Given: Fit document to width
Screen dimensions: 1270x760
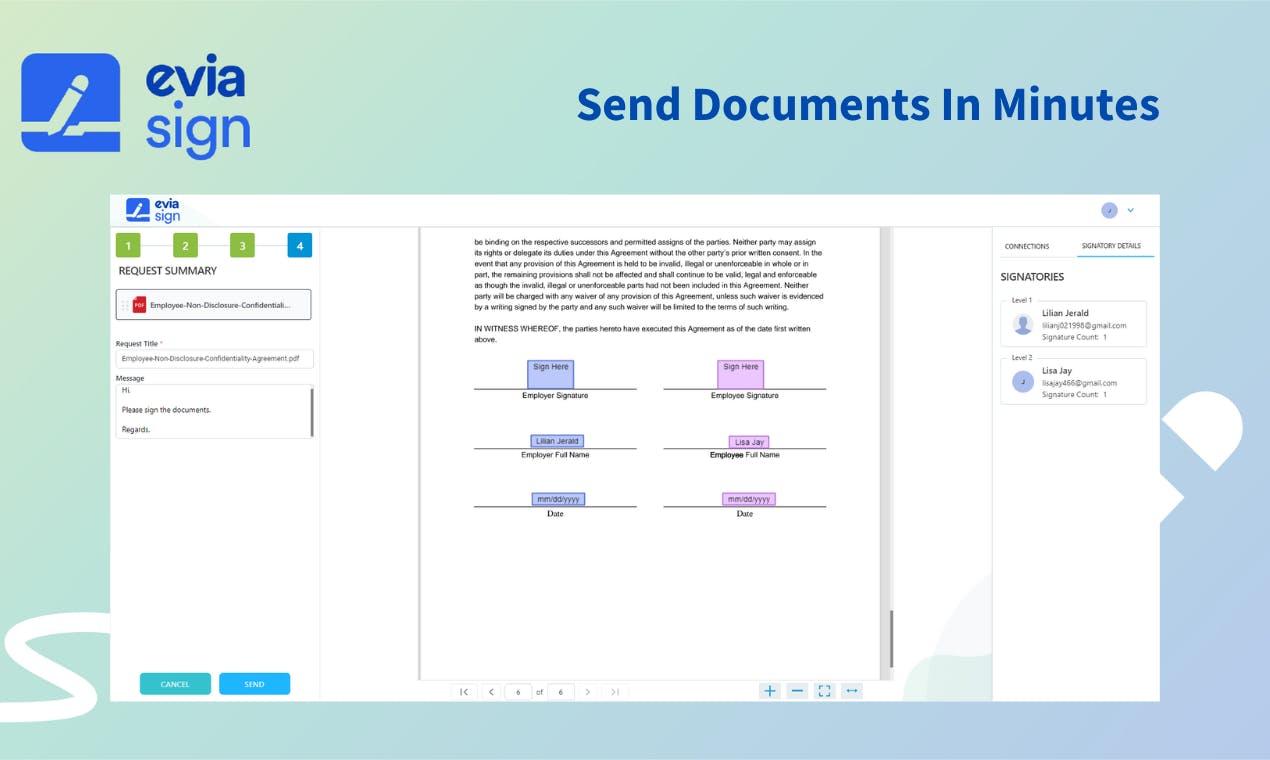Looking at the screenshot, I should (852, 691).
